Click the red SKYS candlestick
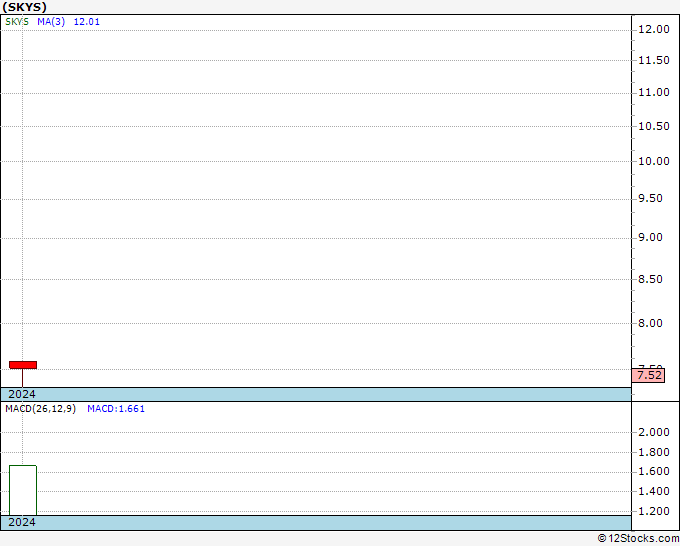Screen dimensions: 680x546 point(23,365)
